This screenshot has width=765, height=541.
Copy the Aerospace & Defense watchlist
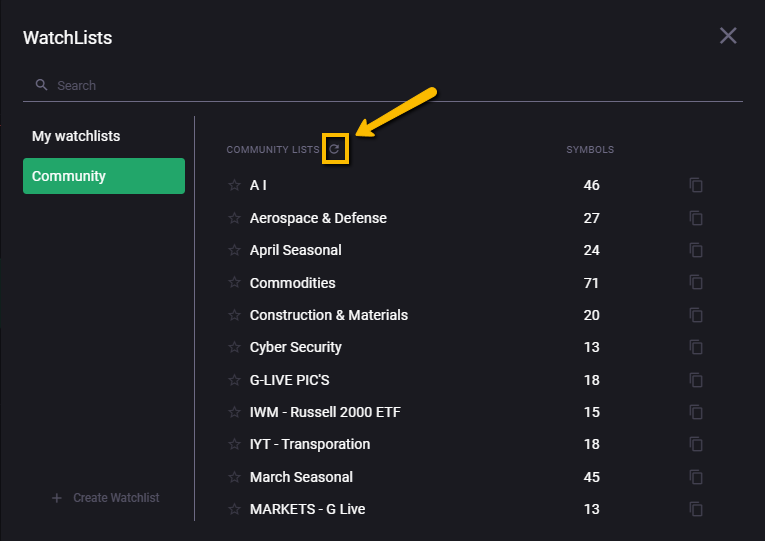click(696, 218)
